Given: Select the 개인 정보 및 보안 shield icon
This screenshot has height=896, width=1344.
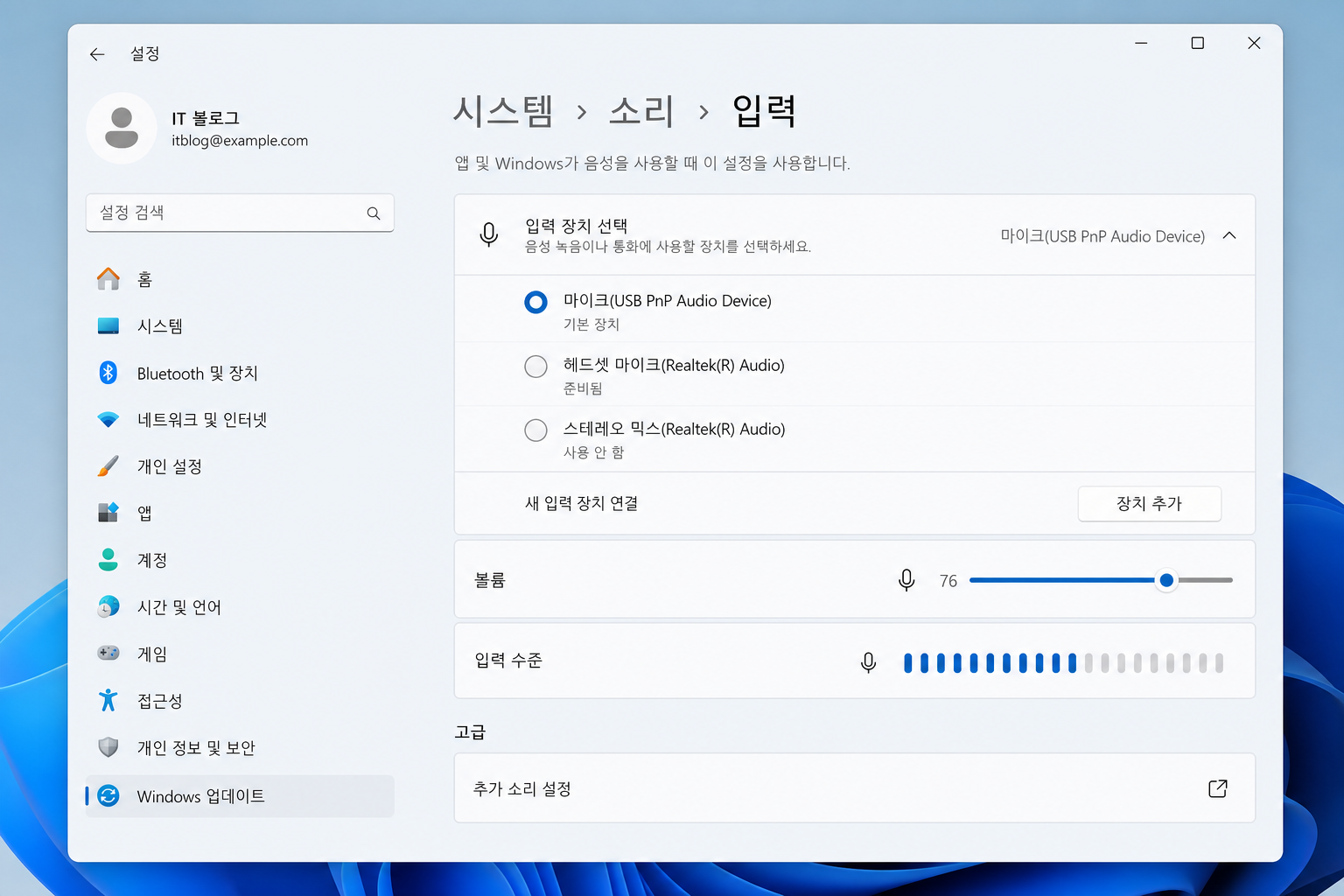Looking at the screenshot, I should 108,747.
